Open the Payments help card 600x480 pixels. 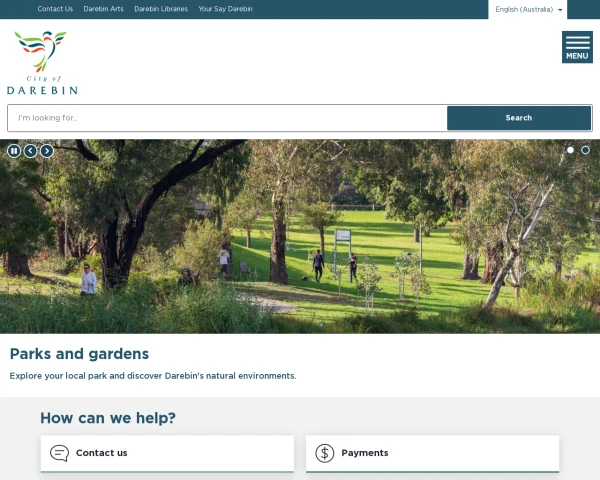432,453
